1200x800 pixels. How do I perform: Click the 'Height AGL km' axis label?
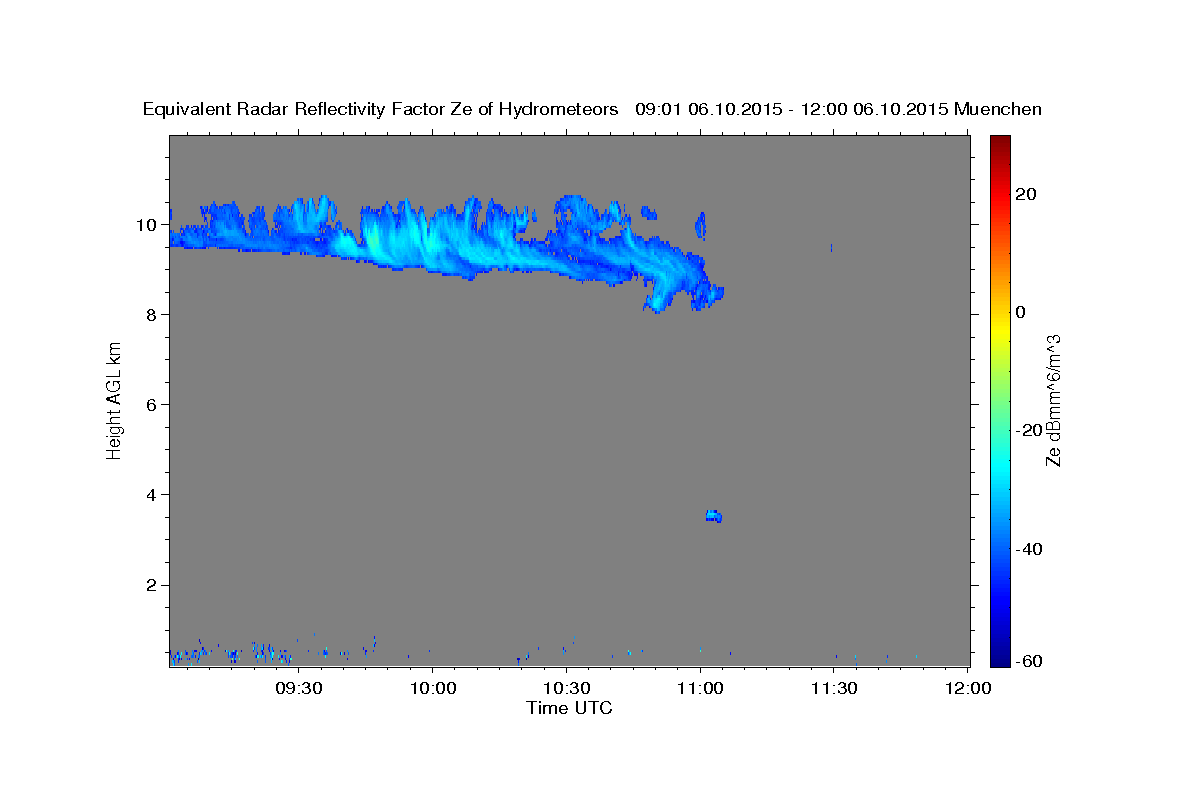tap(115, 400)
